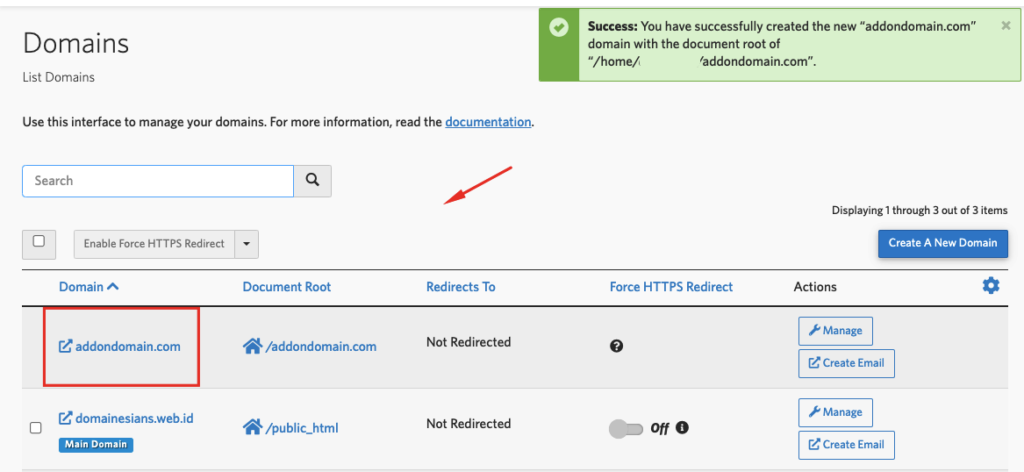Click Manage for addondomain.com
Screen dimensions: 1024x472
835,330
